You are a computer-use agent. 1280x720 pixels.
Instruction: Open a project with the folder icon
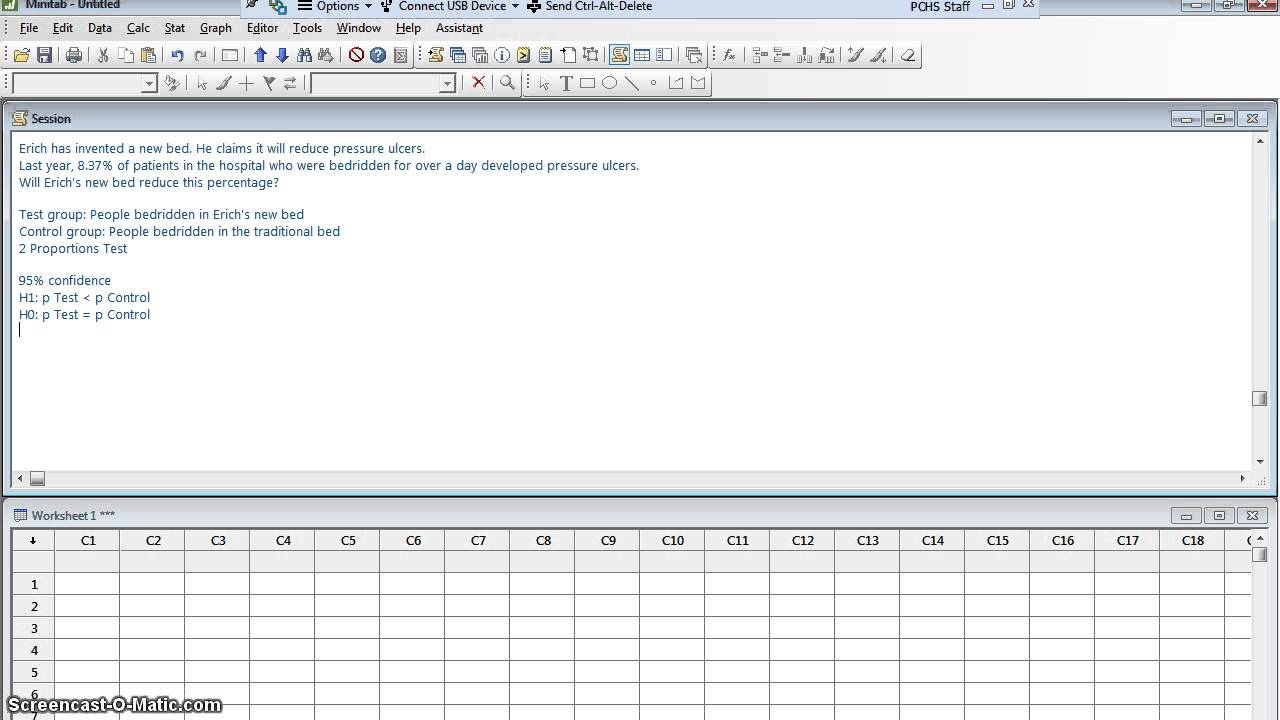coord(21,56)
